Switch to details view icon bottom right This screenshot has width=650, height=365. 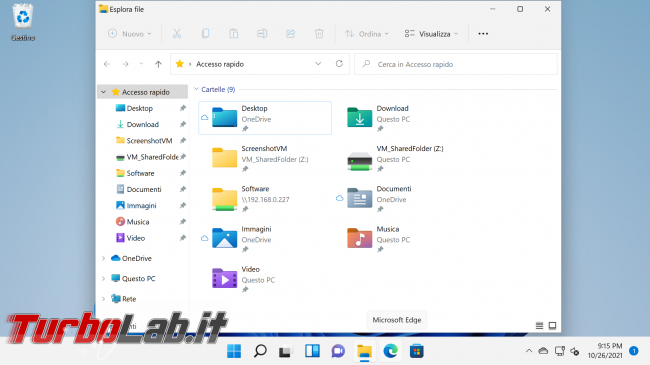point(539,326)
